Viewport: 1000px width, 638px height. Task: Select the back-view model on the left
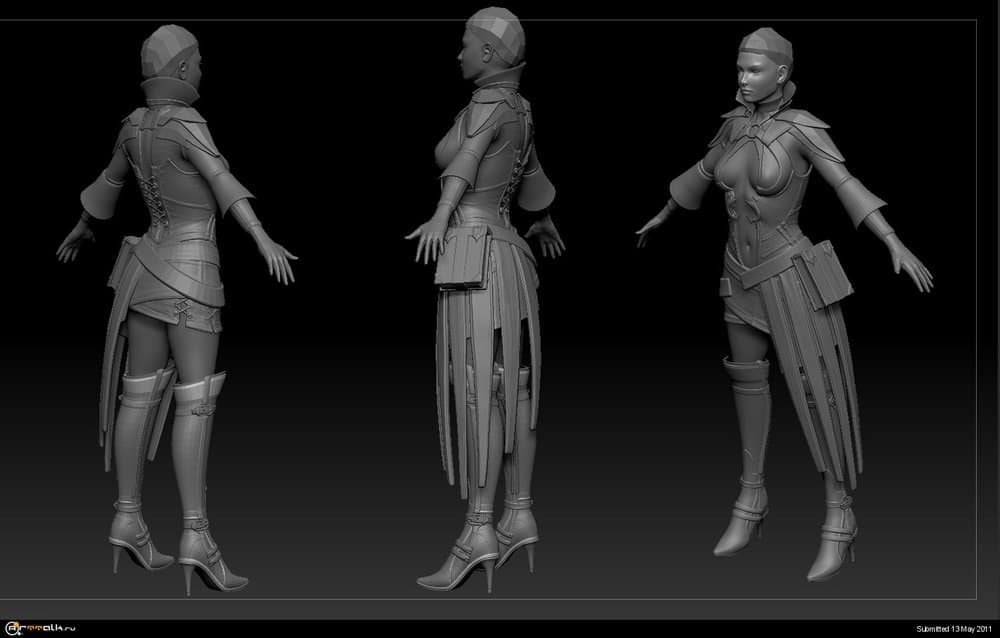172,300
